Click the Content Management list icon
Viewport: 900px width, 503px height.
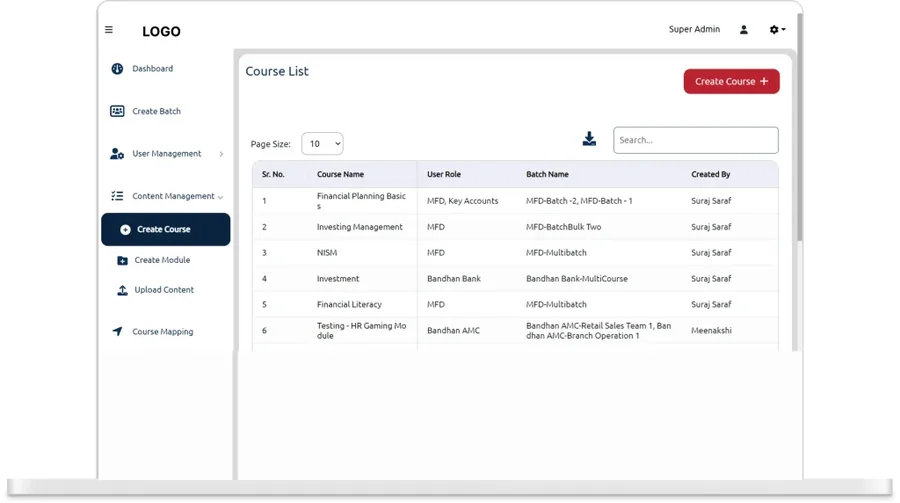pos(117,196)
